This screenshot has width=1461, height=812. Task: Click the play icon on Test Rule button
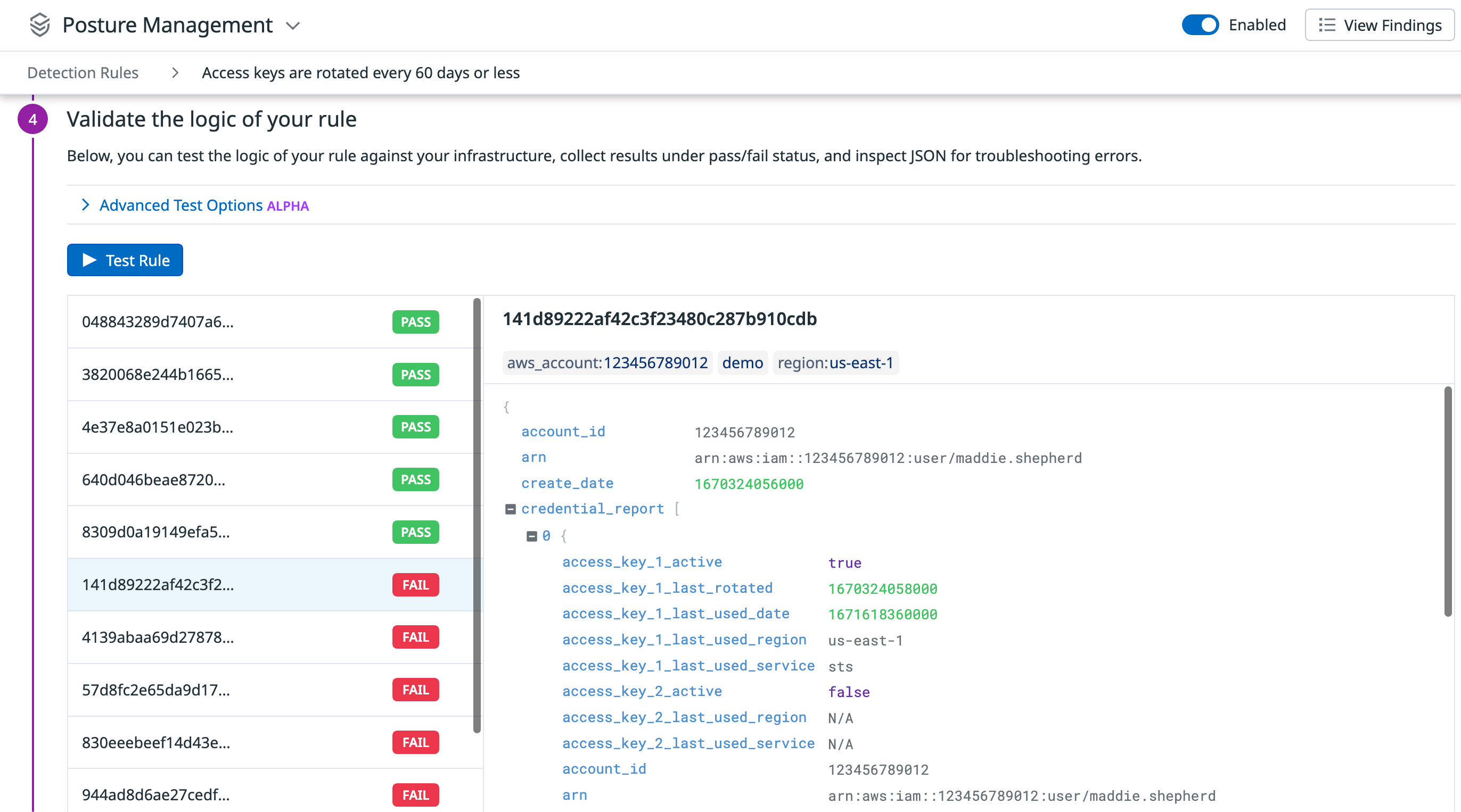pos(90,260)
